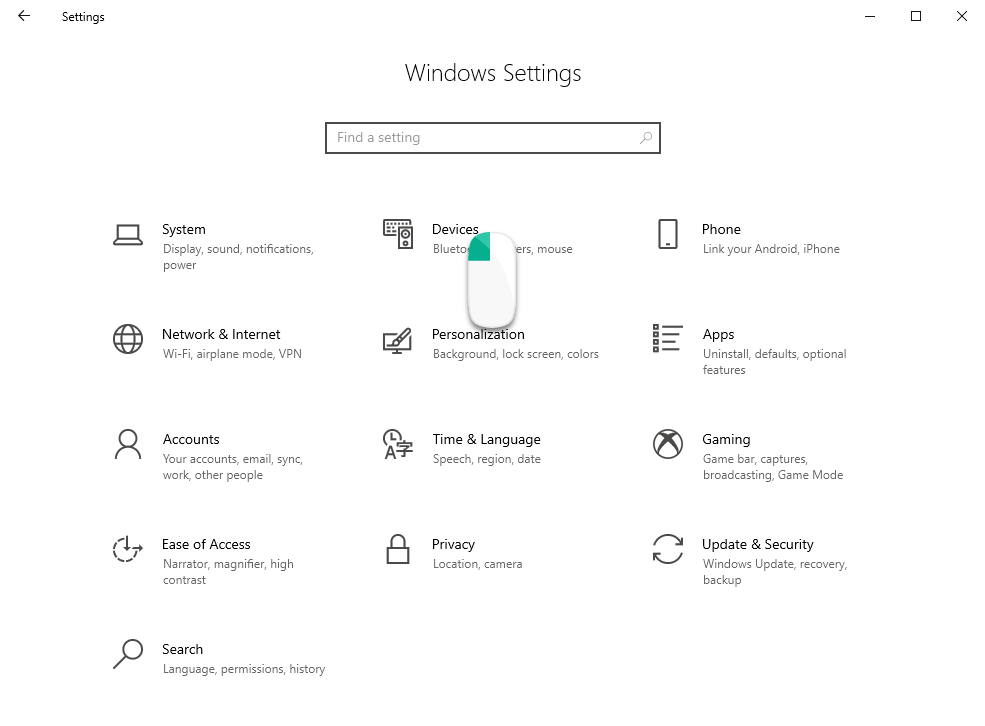Click the Update & Security refresh icon
Viewport: 985px width, 726px height.
pos(668,549)
